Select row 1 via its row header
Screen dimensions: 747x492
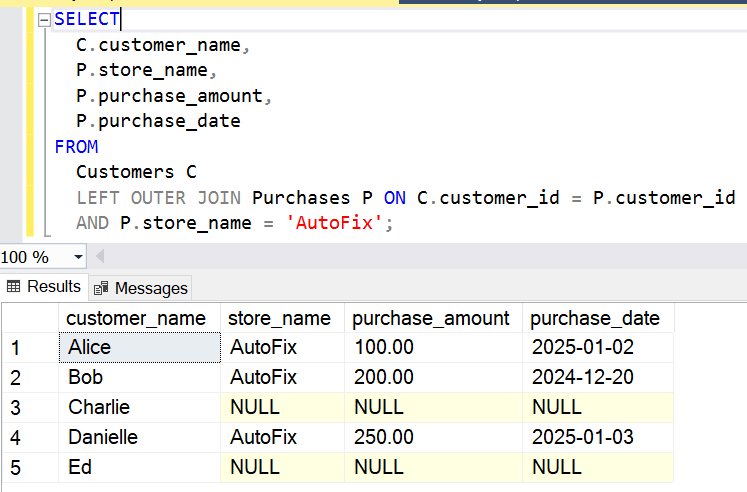[17, 348]
